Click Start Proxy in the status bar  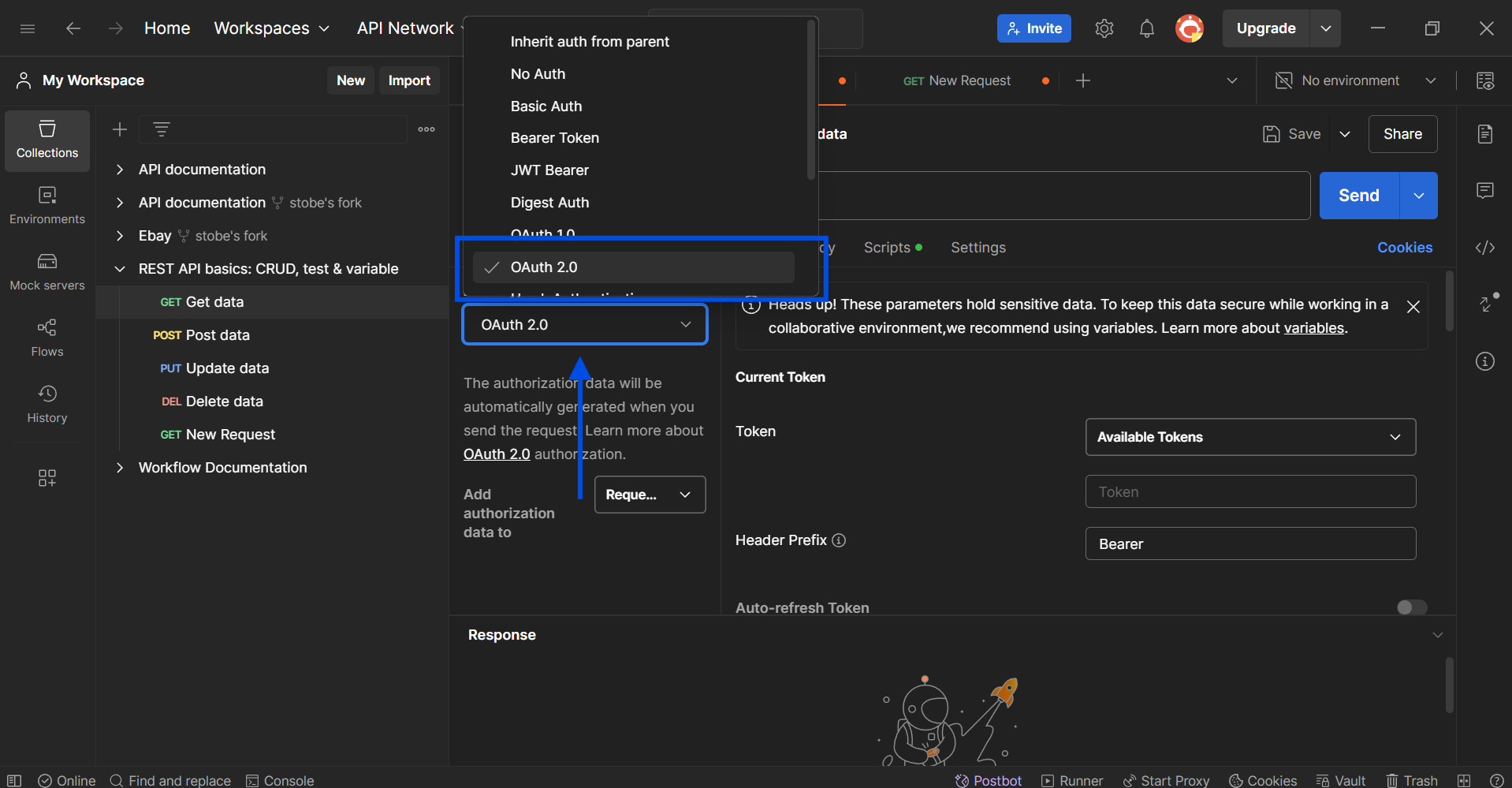pyautogui.click(x=1166, y=780)
